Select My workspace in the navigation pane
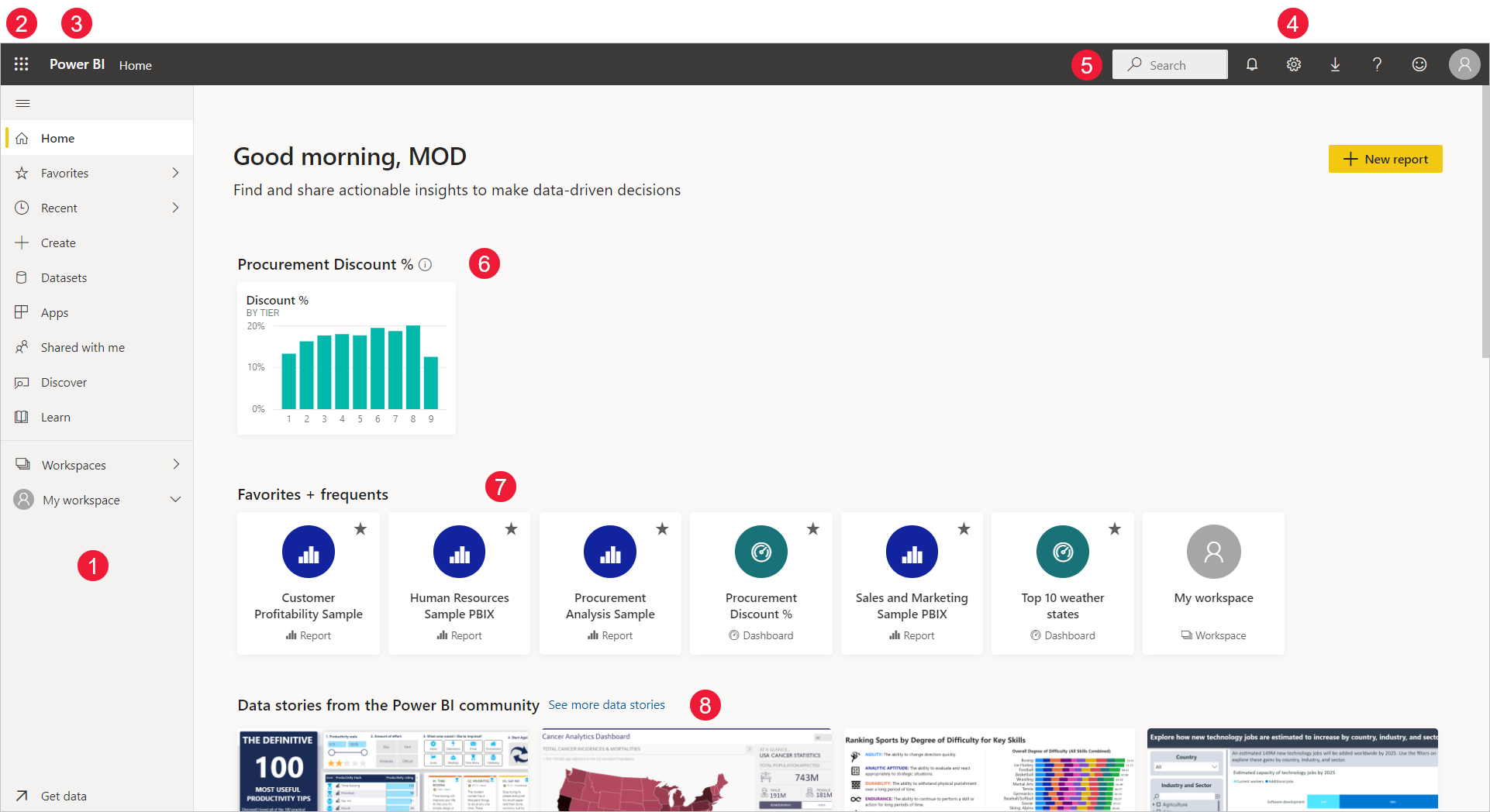Viewport: 1490px width, 812px height. [98, 500]
